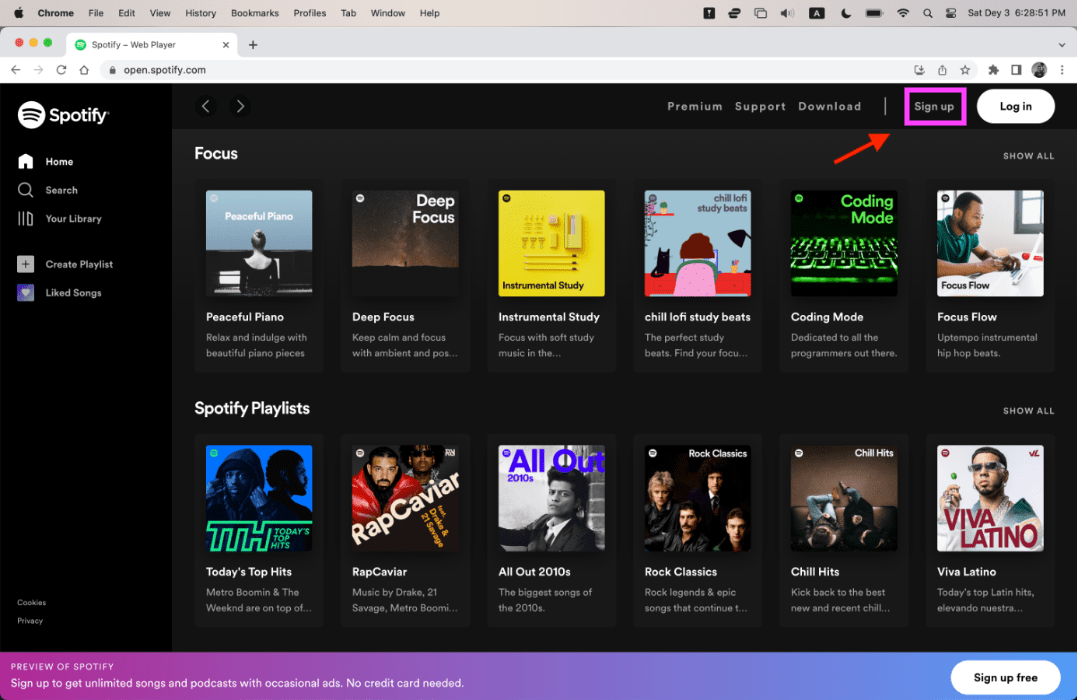Bookmark this page with star icon

point(965,70)
